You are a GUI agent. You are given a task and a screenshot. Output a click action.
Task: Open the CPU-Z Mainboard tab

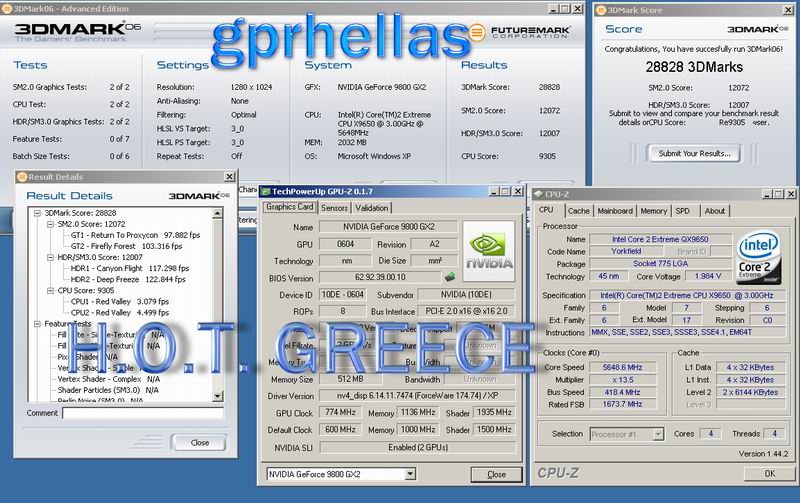[615, 211]
